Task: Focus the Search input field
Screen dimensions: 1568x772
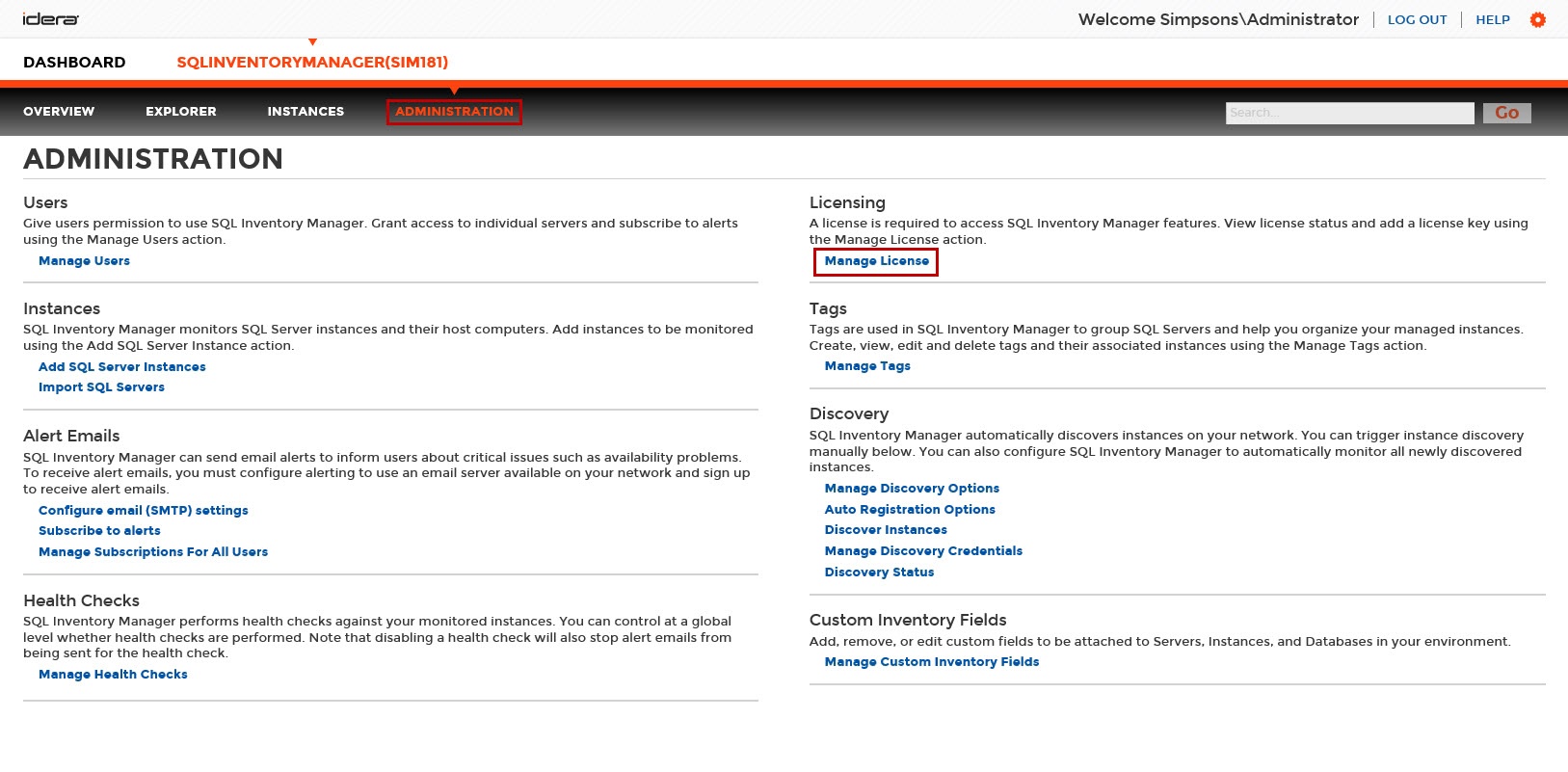Action: pyautogui.click(x=1350, y=113)
